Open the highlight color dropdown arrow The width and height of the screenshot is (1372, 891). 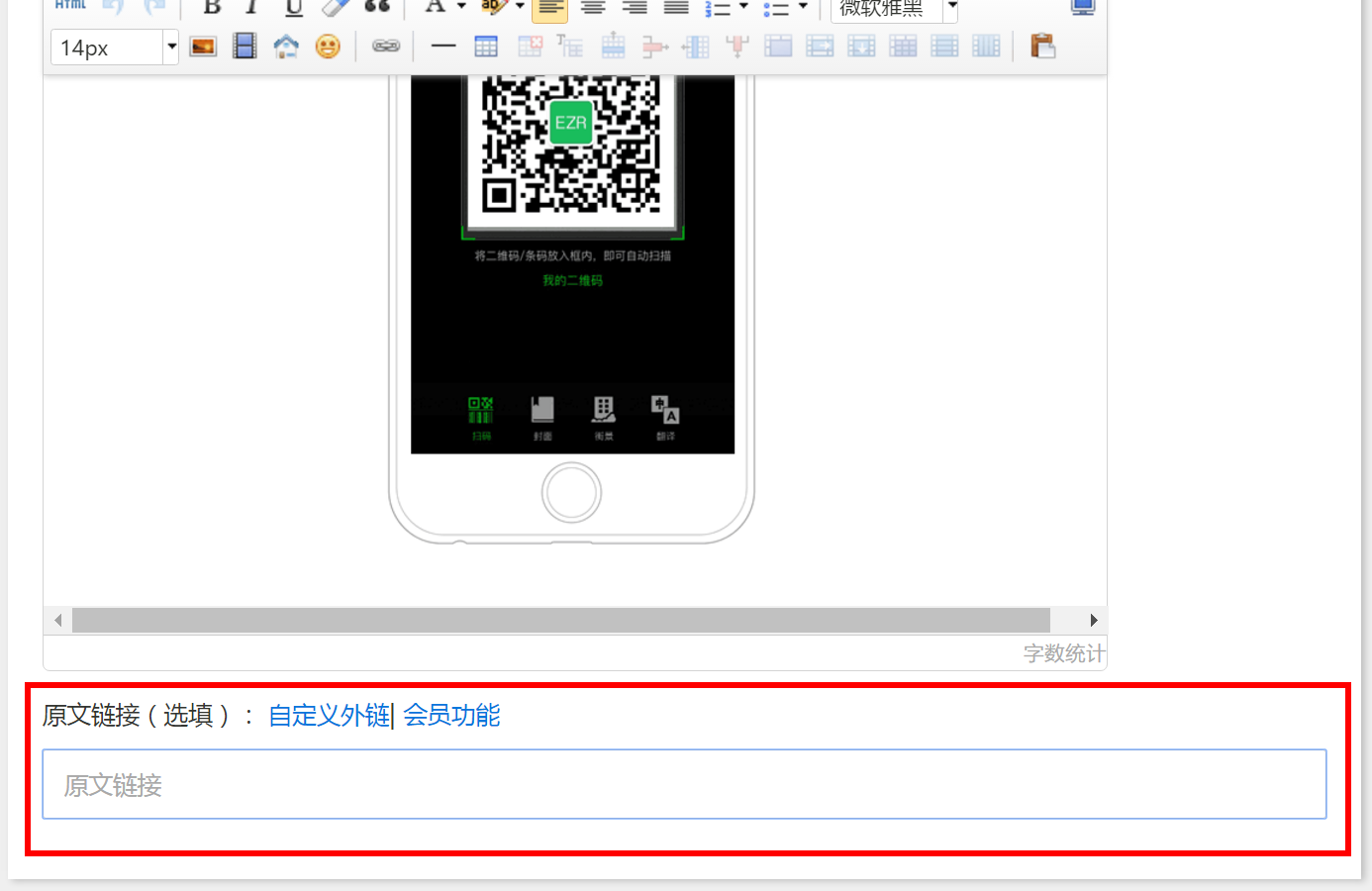[x=520, y=6]
